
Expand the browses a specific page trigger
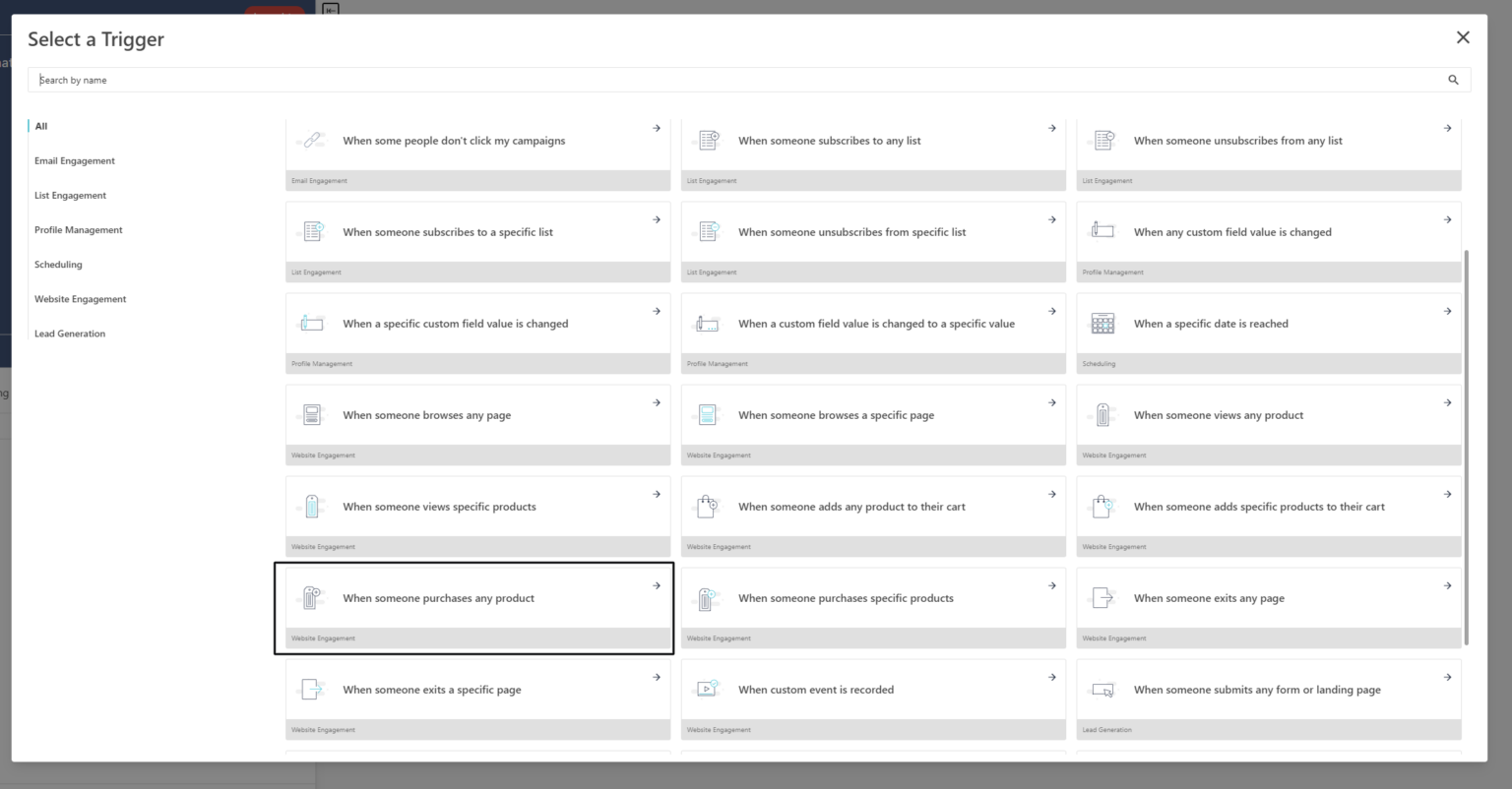click(x=1051, y=401)
